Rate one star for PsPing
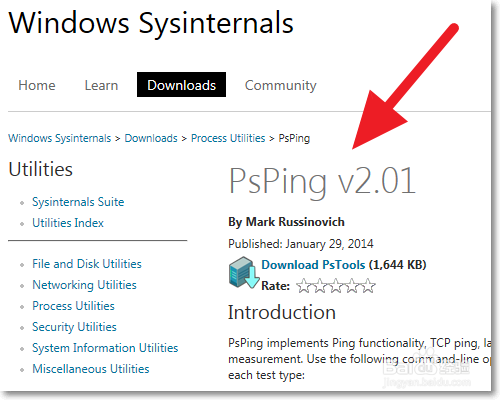This screenshot has width=500, height=400. tap(304, 286)
